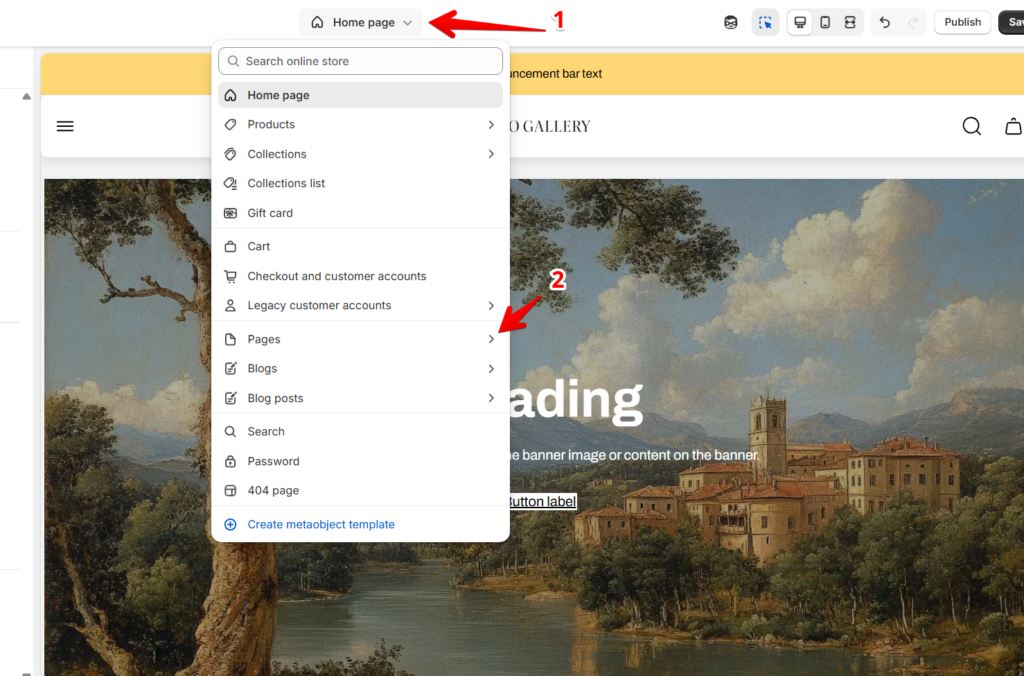Undo the last change
Image resolution: width=1024 pixels, height=676 pixels.
[885, 23]
